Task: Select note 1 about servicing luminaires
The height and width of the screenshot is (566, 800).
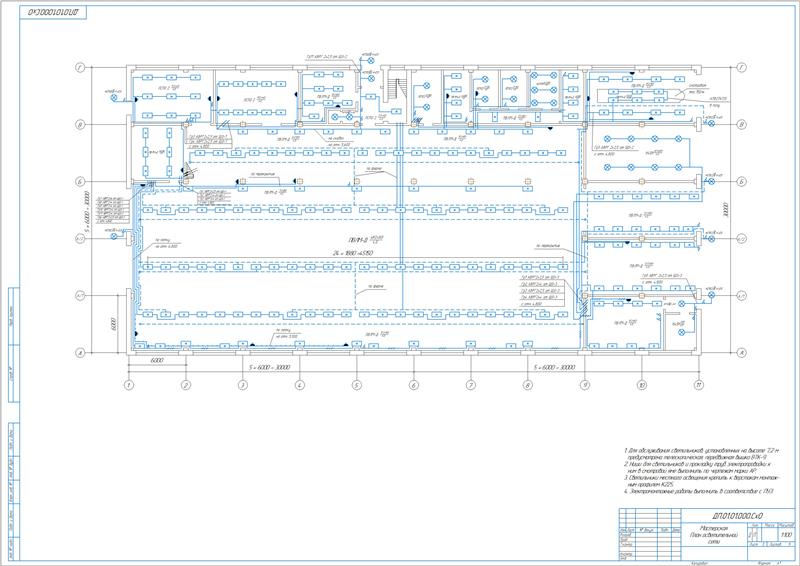Action: pyautogui.click(x=702, y=454)
